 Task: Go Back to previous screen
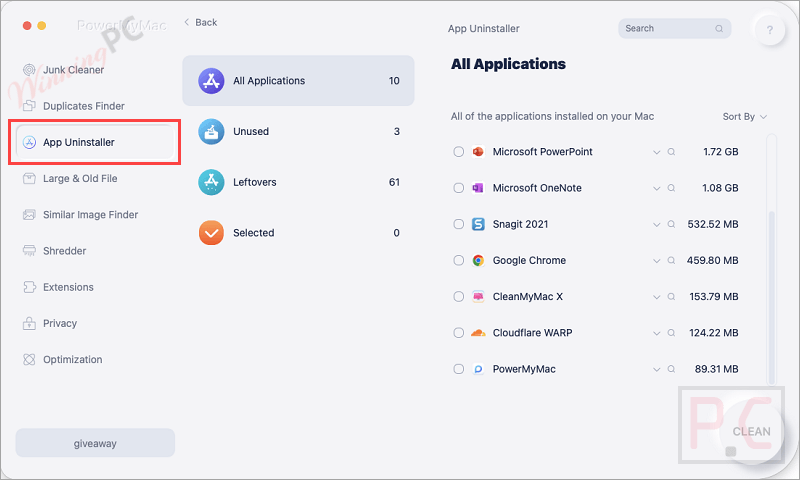tap(201, 22)
